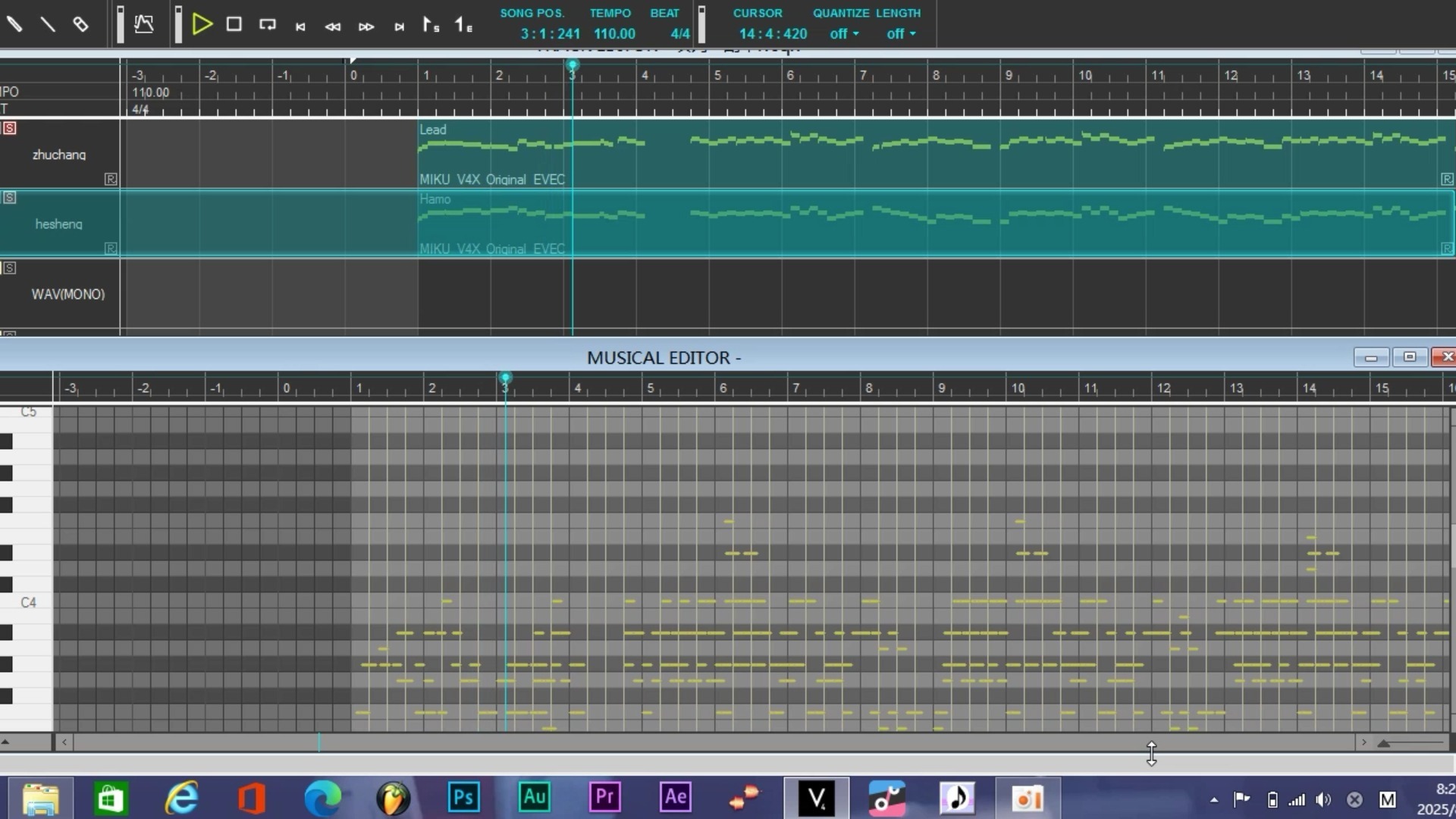Open After Effects from the taskbar
Viewport: 1456px width, 819px height.
[676, 797]
